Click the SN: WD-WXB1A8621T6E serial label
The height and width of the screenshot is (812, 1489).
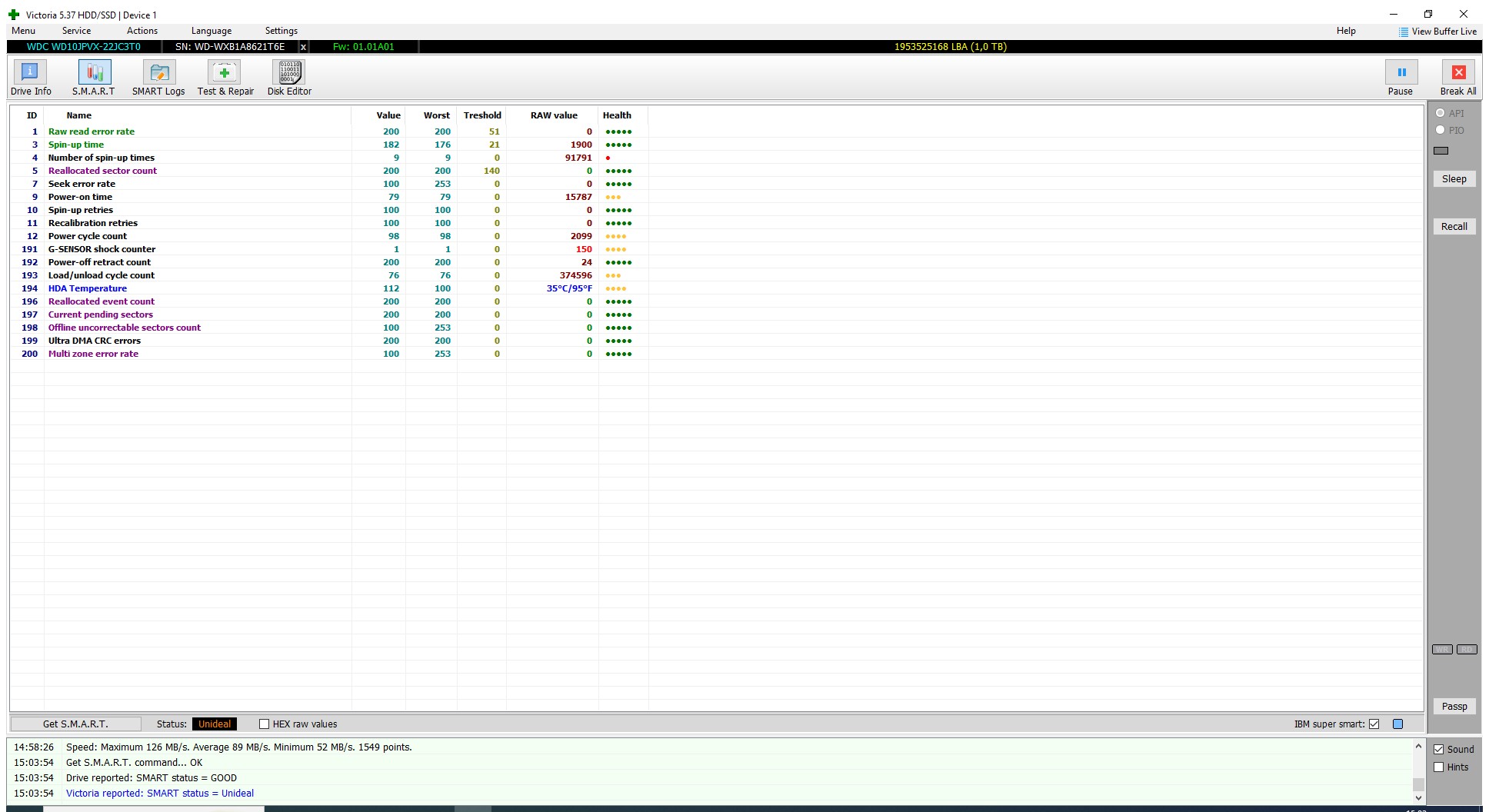(x=230, y=47)
